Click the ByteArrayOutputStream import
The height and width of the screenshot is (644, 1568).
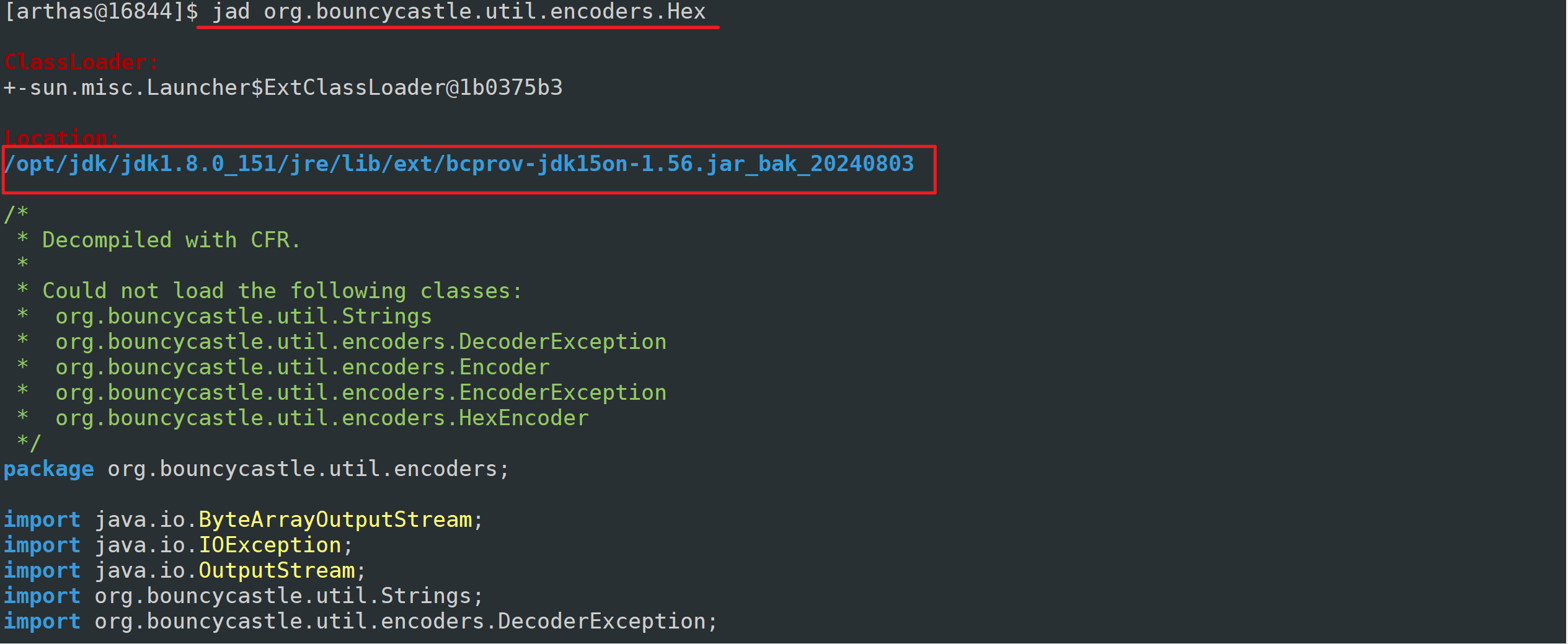point(335,520)
